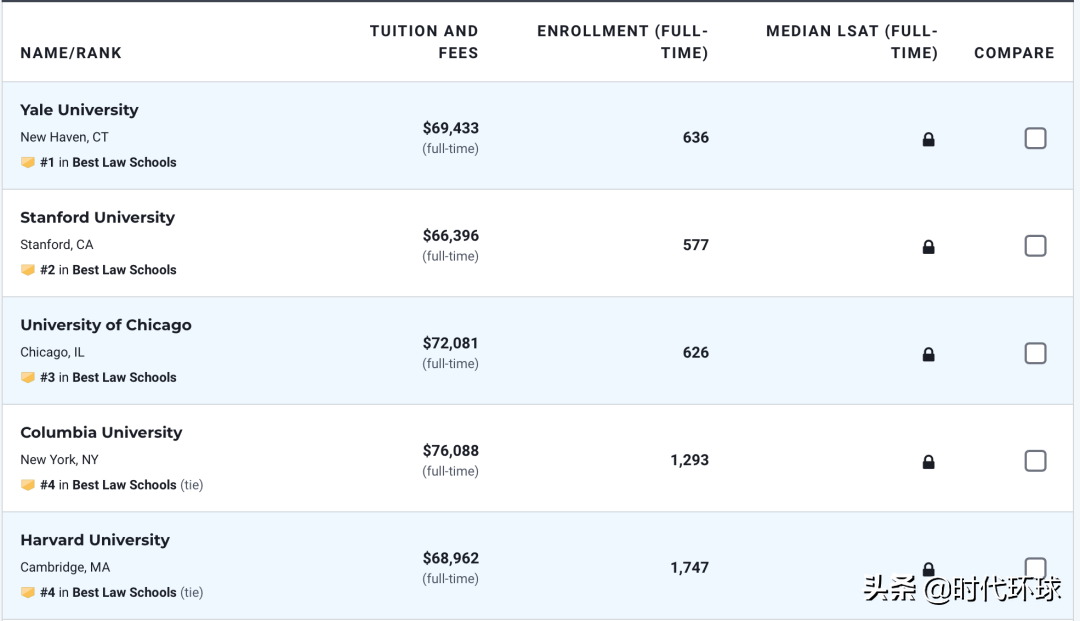Click the Name/Rank column header

(x=71, y=53)
